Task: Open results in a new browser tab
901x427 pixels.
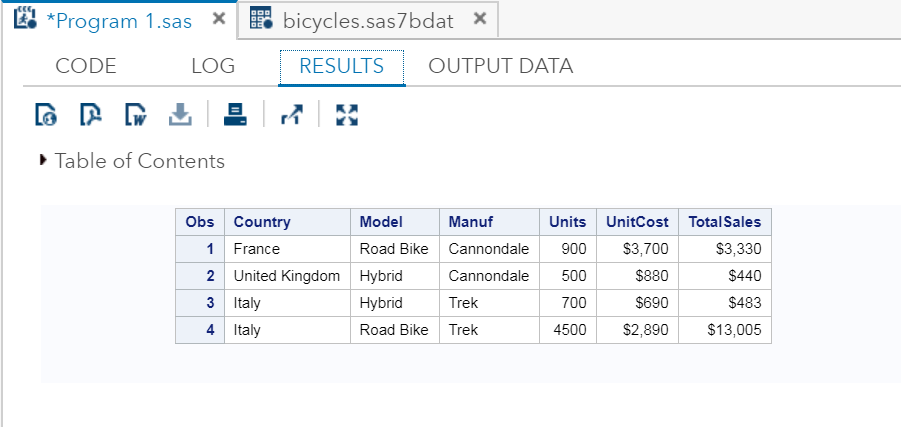Action: pyautogui.click(x=291, y=116)
